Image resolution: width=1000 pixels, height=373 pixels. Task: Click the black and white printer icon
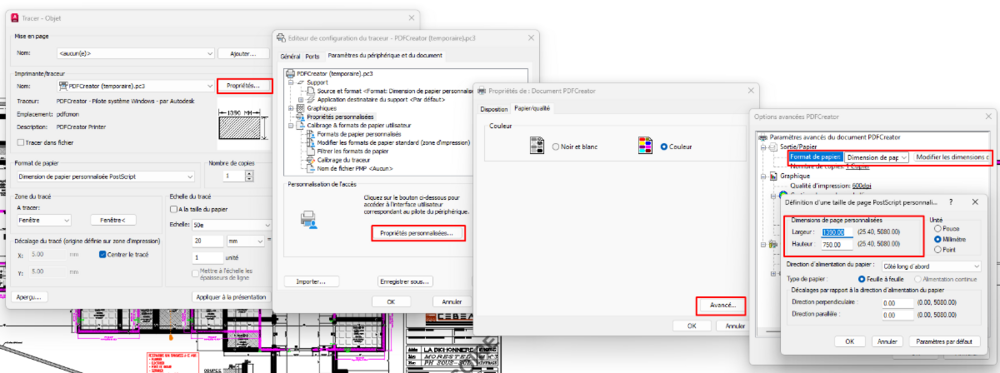coord(537,146)
